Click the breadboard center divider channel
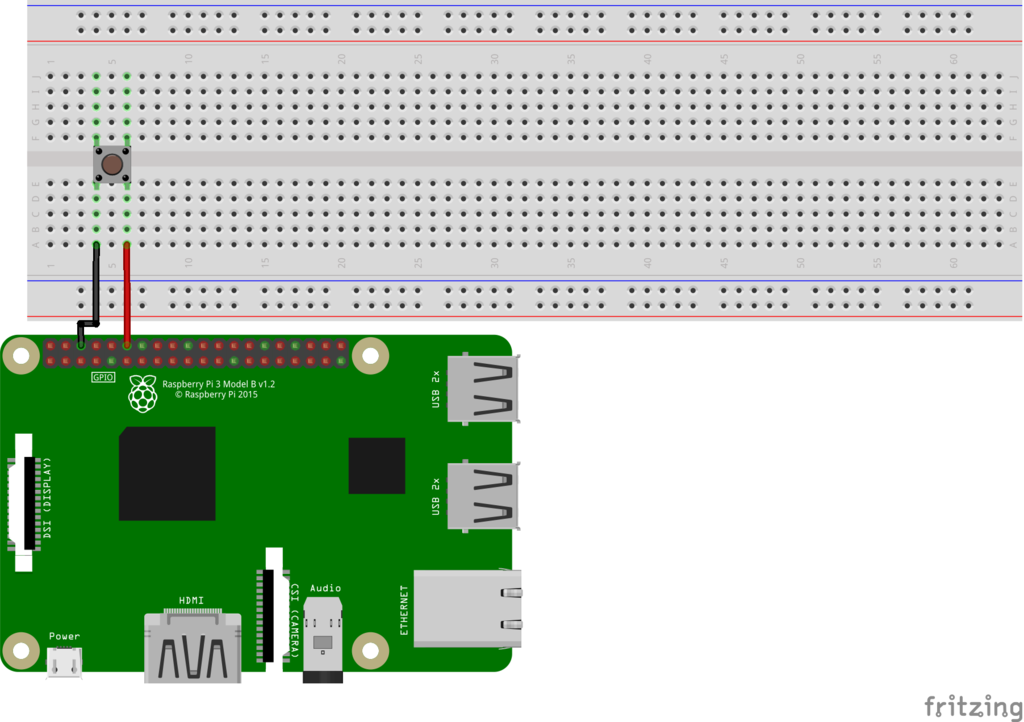 (x=560, y=159)
